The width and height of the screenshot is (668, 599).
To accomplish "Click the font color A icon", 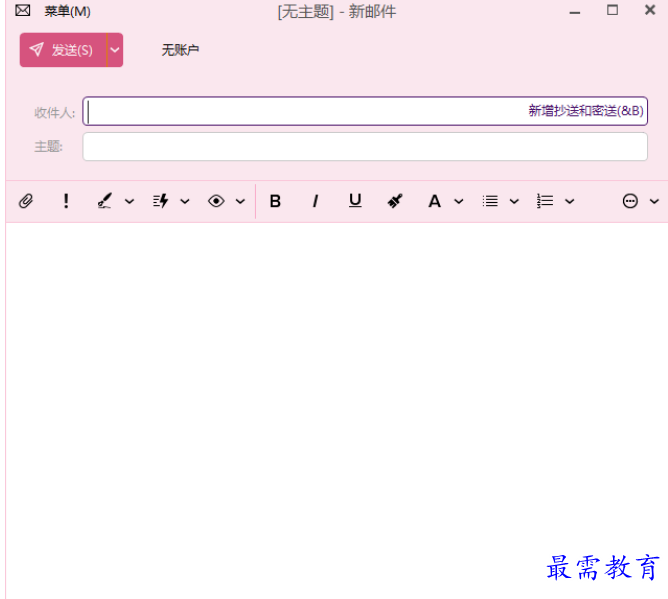I will [434, 201].
